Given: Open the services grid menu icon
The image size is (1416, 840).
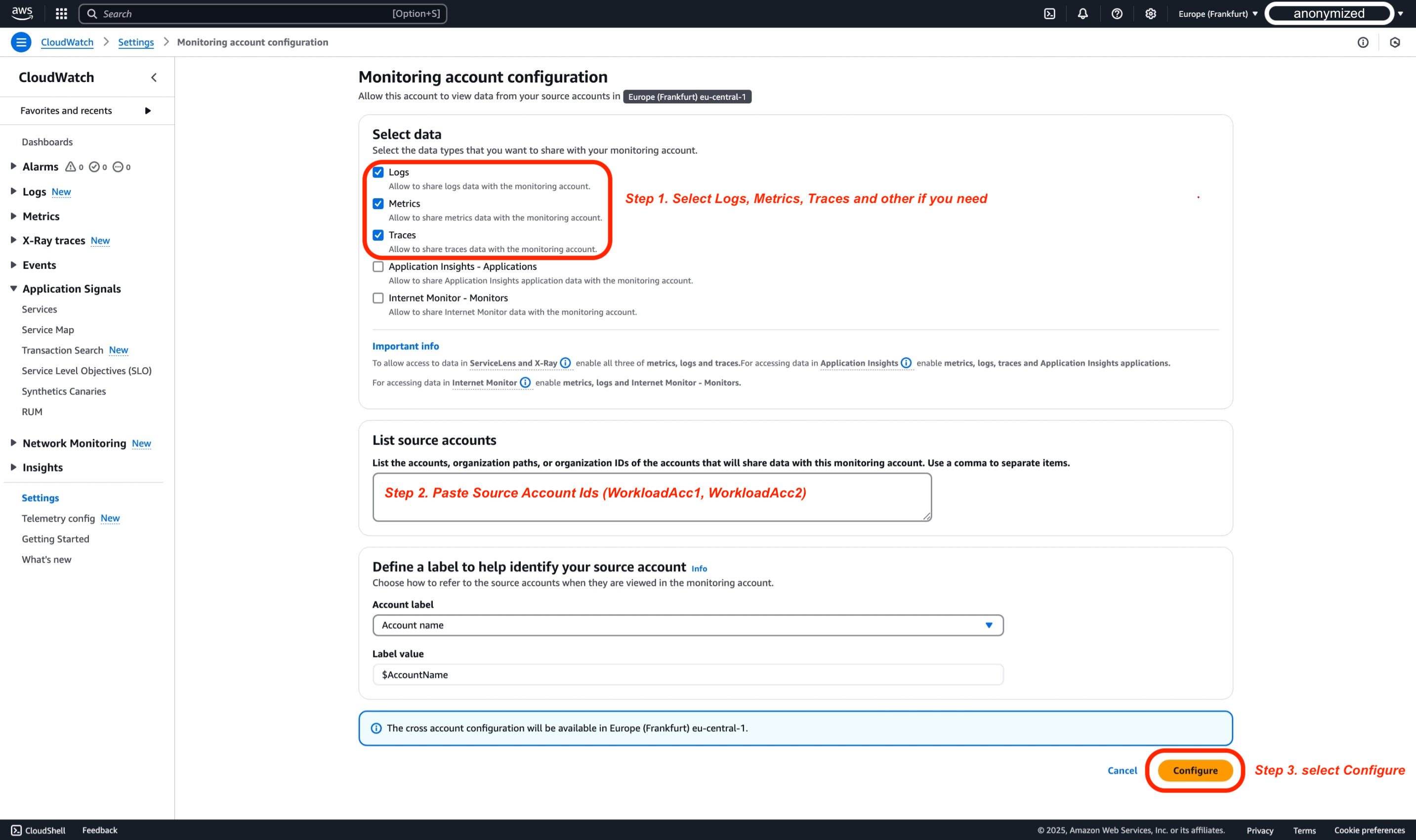Looking at the screenshot, I should [x=61, y=13].
